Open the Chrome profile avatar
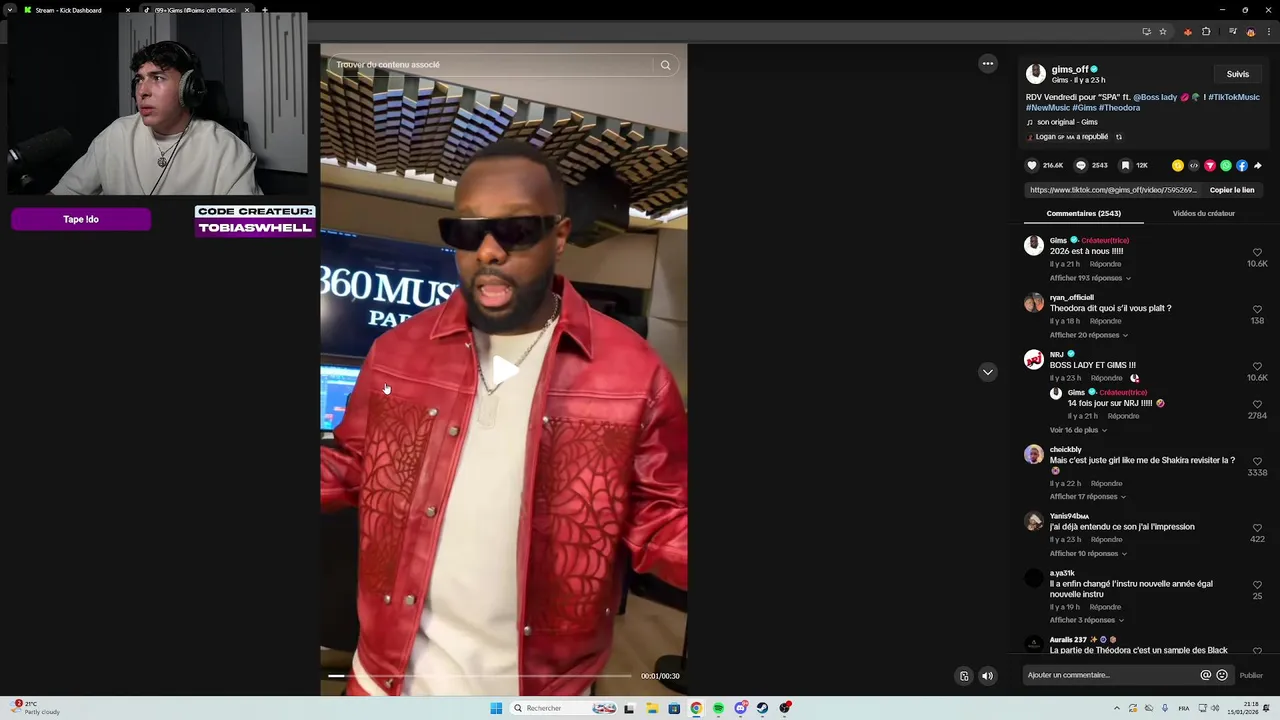Image resolution: width=1280 pixels, height=720 pixels. (x=1250, y=31)
